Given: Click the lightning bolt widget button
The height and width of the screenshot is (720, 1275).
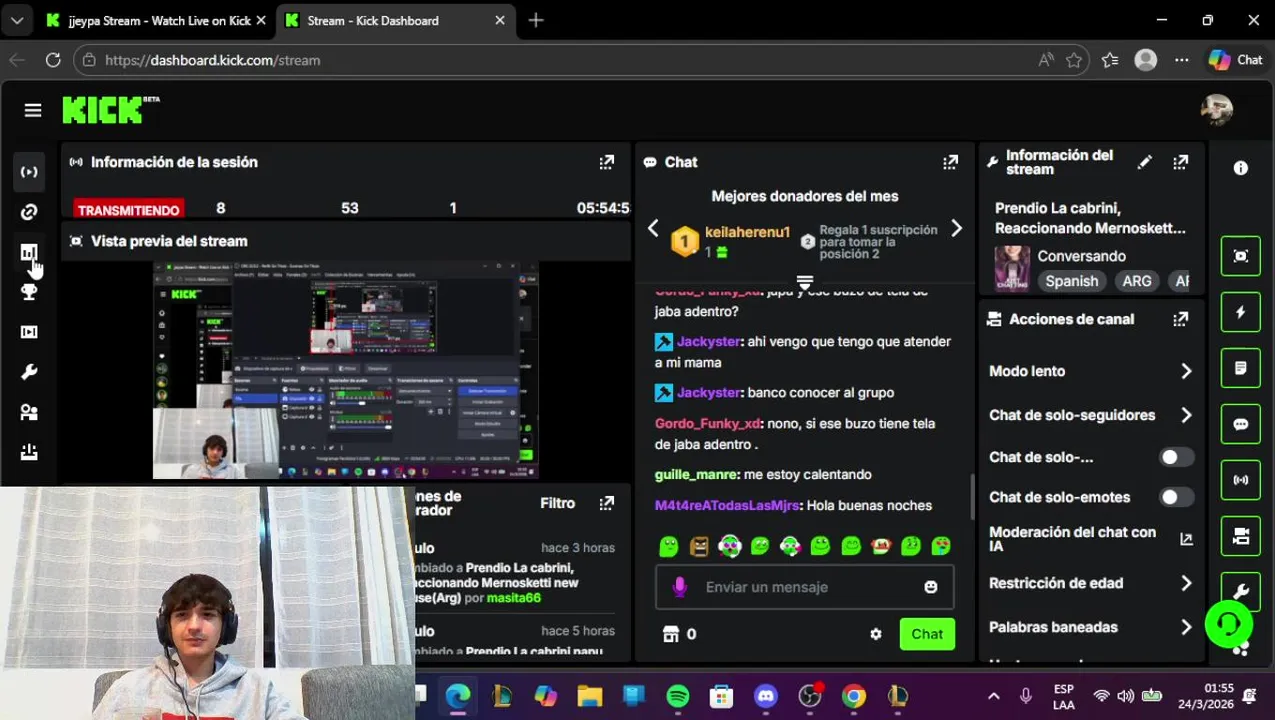Looking at the screenshot, I should click(x=1241, y=313).
